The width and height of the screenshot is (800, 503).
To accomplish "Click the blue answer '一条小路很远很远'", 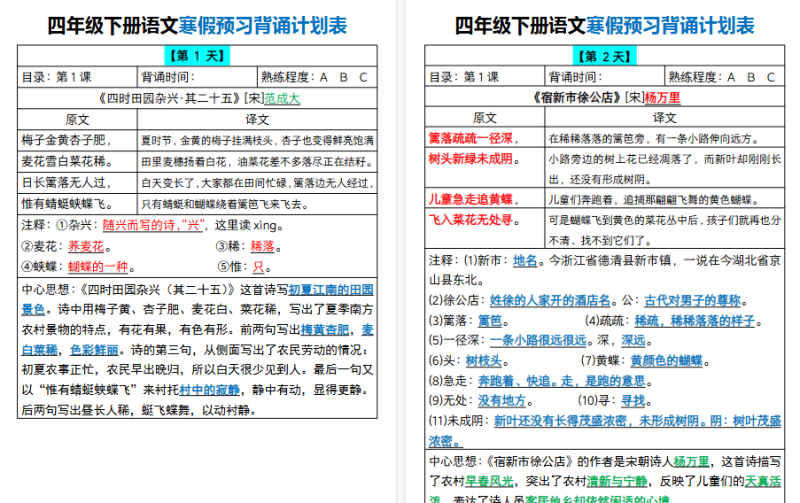I will click(538, 340).
